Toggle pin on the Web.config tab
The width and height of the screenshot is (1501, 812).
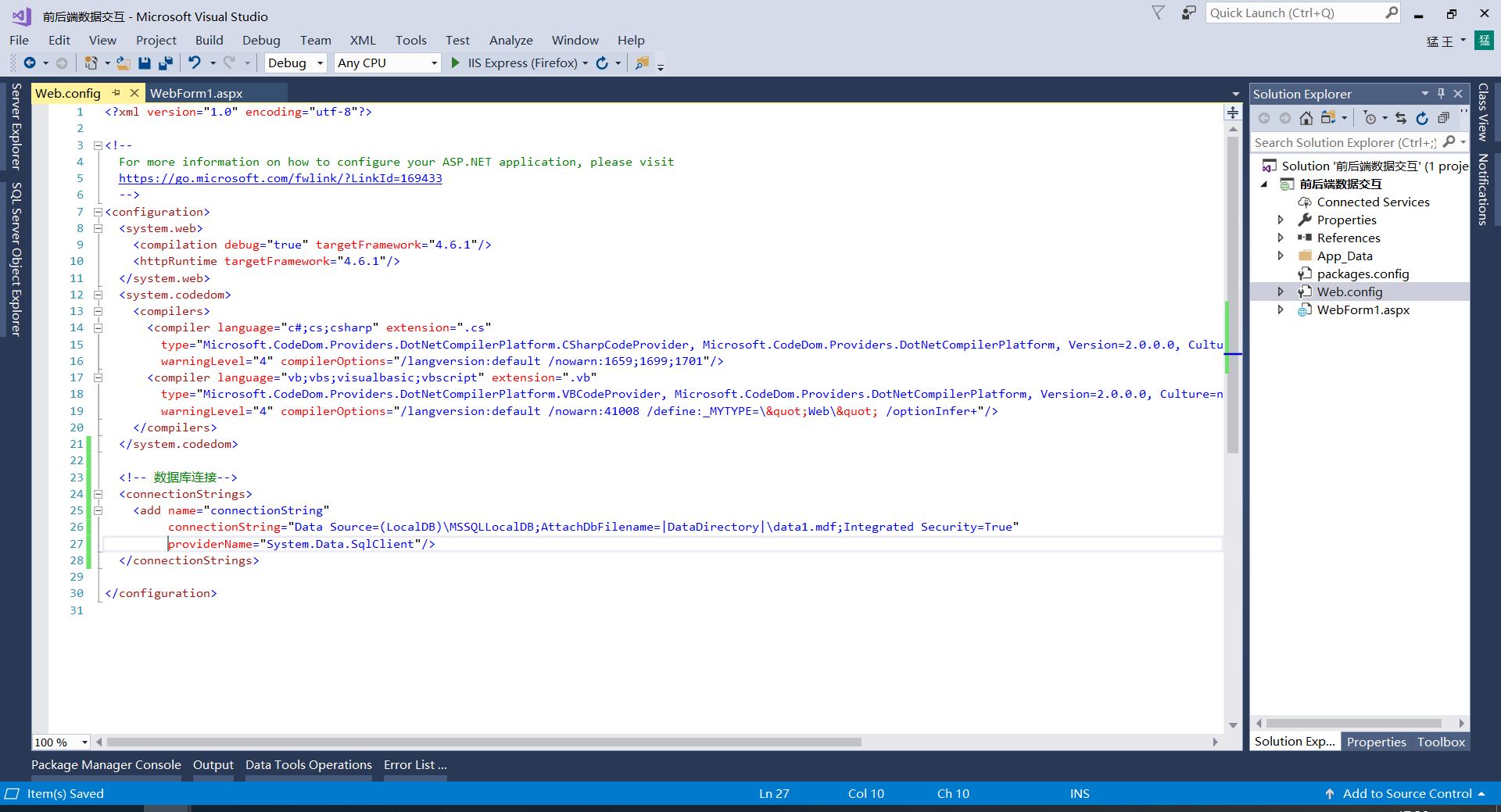tap(116, 93)
